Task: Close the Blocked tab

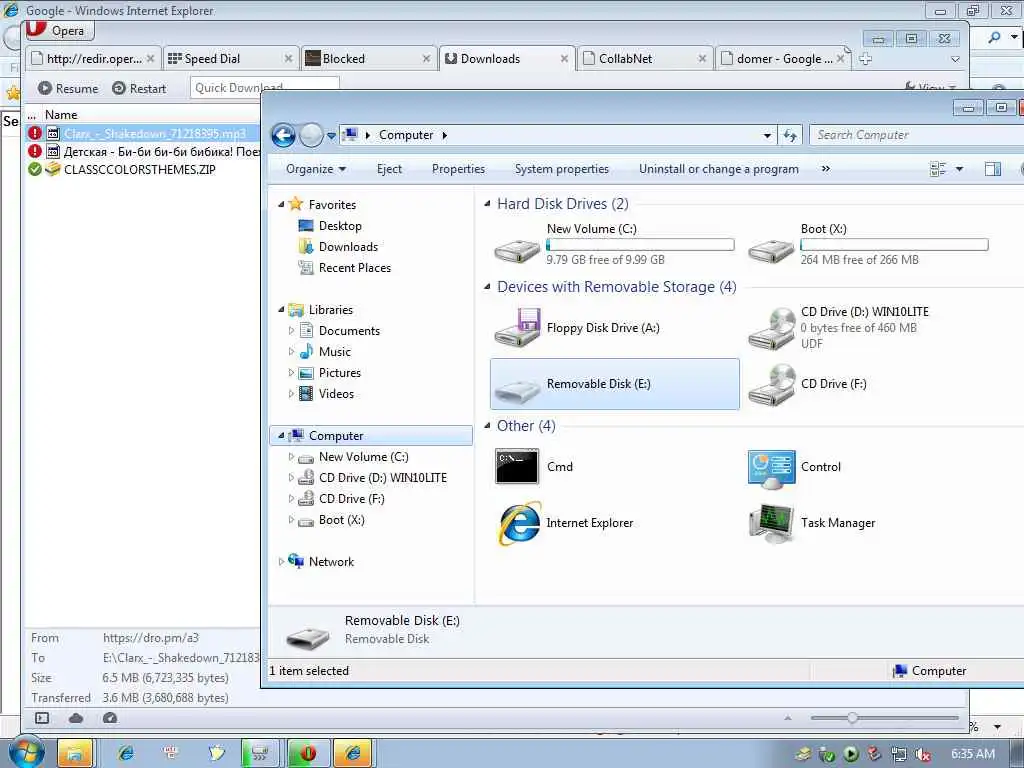Action: point(426,59)
